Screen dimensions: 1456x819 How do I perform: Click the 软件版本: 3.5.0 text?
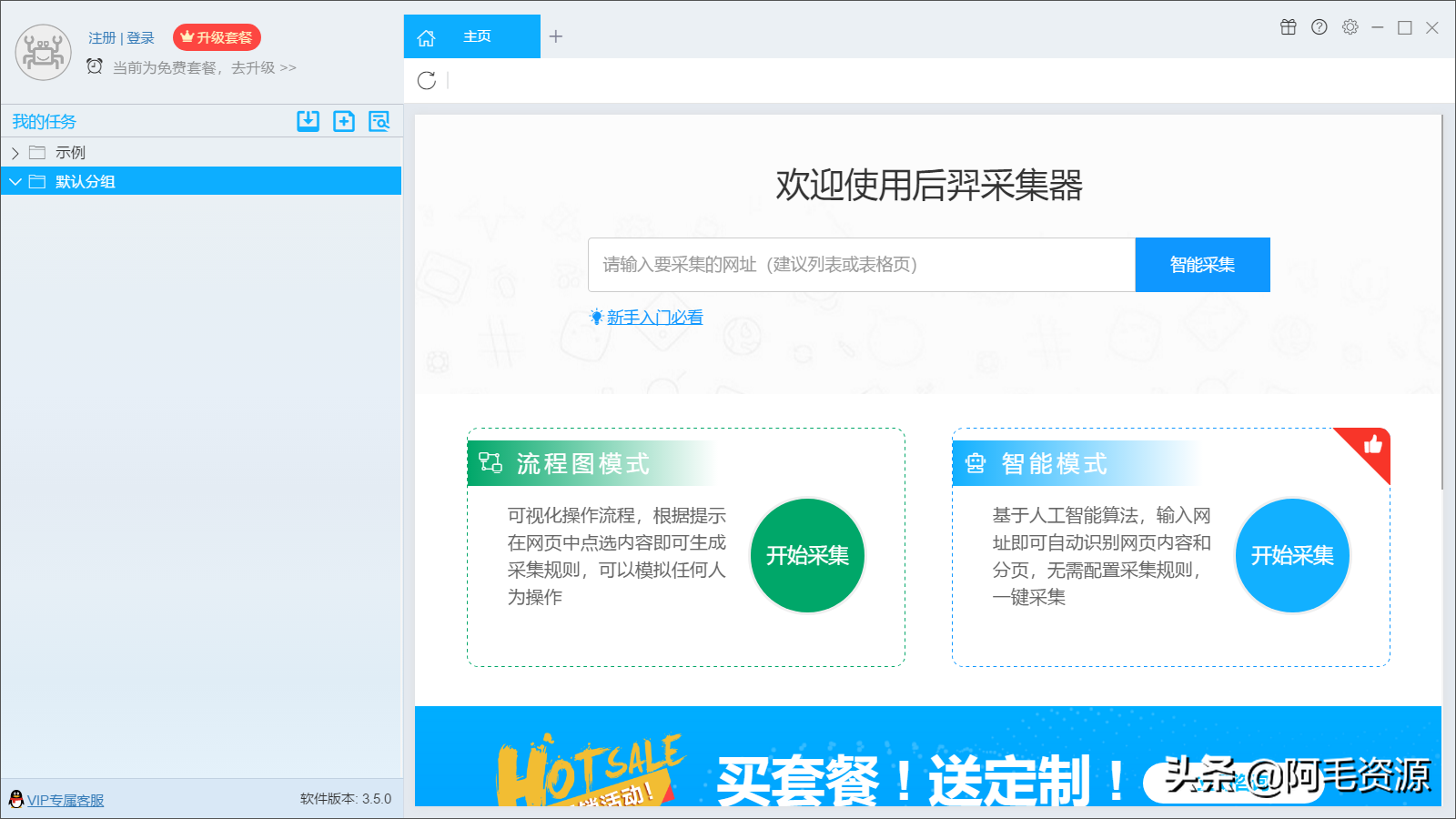point(346,799)
